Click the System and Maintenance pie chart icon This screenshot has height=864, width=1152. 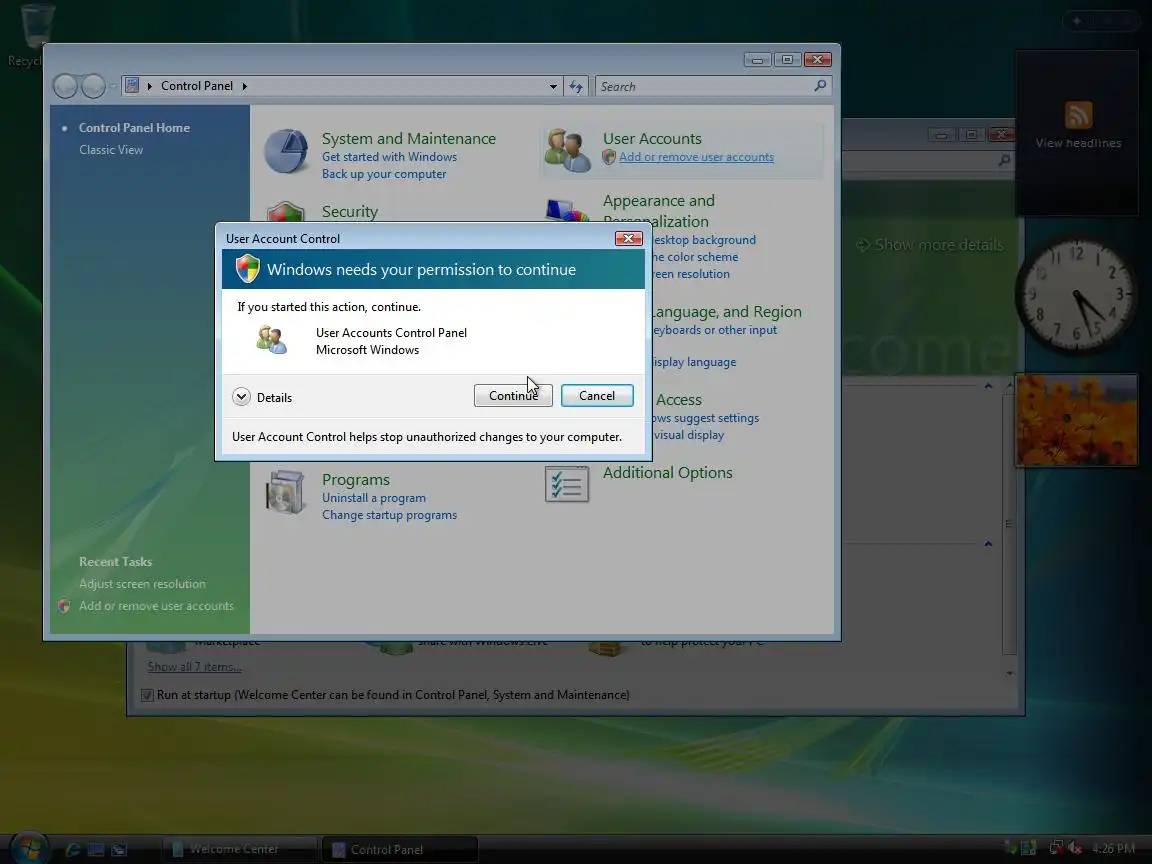pyautogui.click(x=286, y=151)
